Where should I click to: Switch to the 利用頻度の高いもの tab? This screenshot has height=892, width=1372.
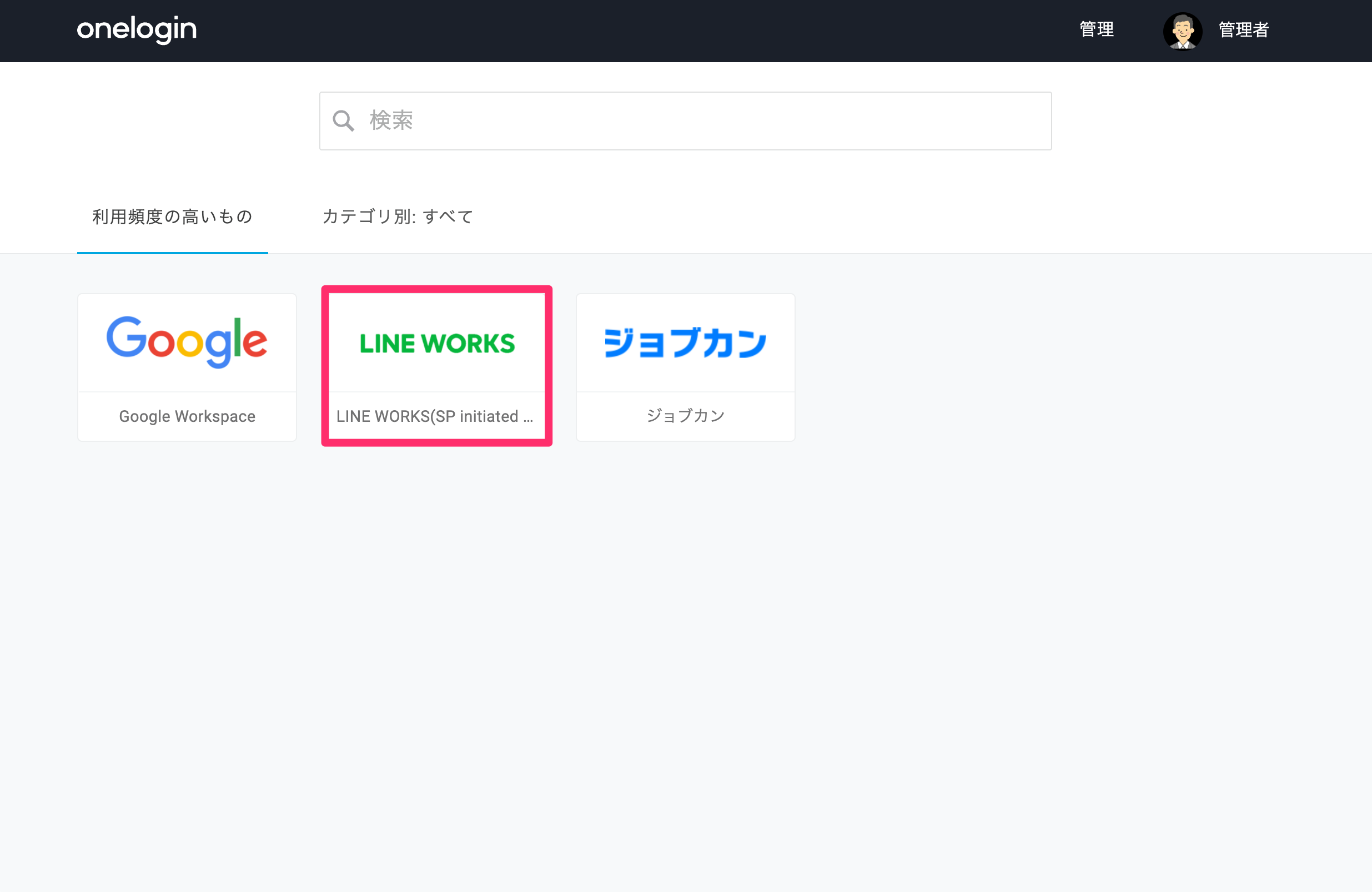click(x=172, y=216)
